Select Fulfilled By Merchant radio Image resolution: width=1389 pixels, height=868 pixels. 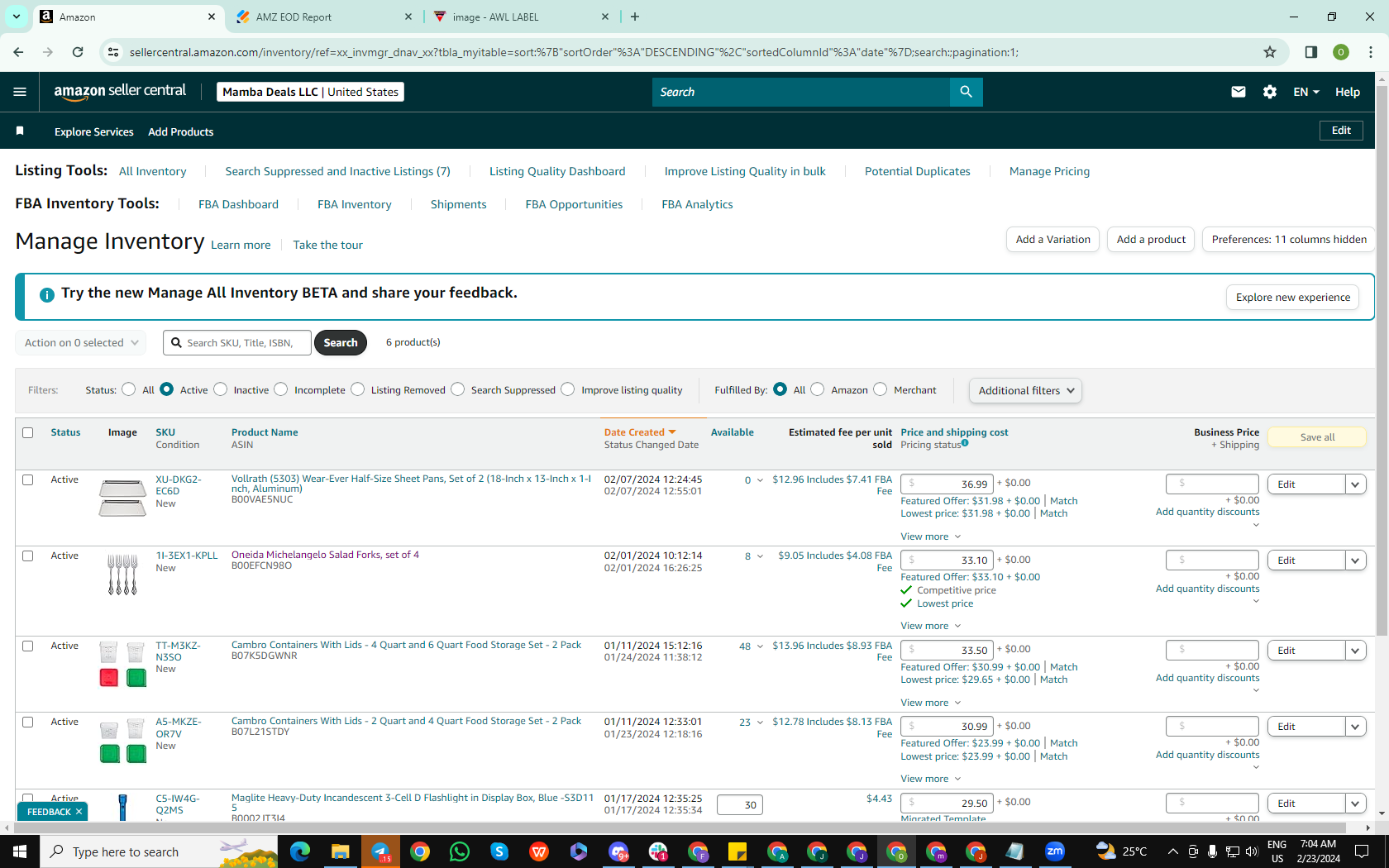[881, 389]
